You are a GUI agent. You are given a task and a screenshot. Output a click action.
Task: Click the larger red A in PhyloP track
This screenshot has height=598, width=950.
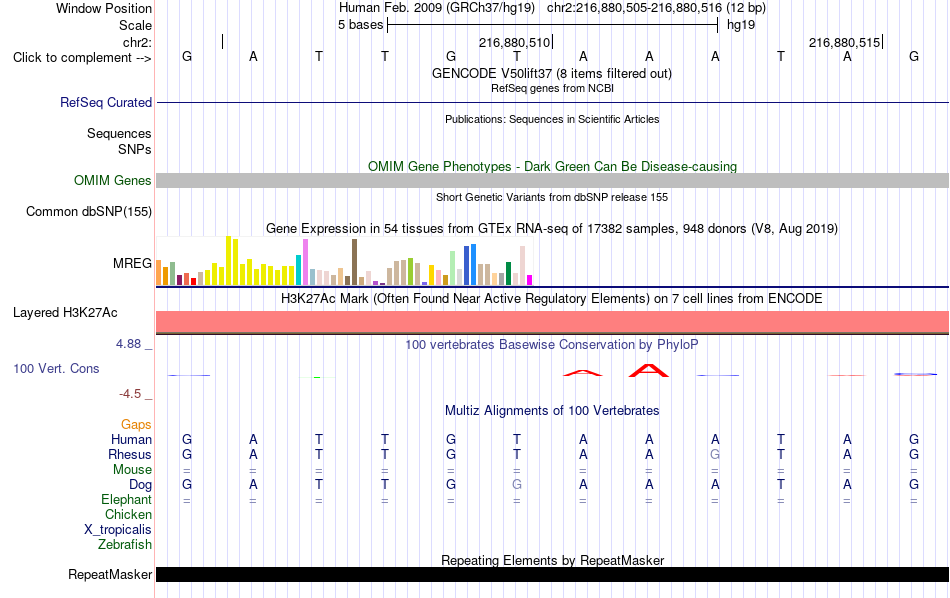(649, 371)
